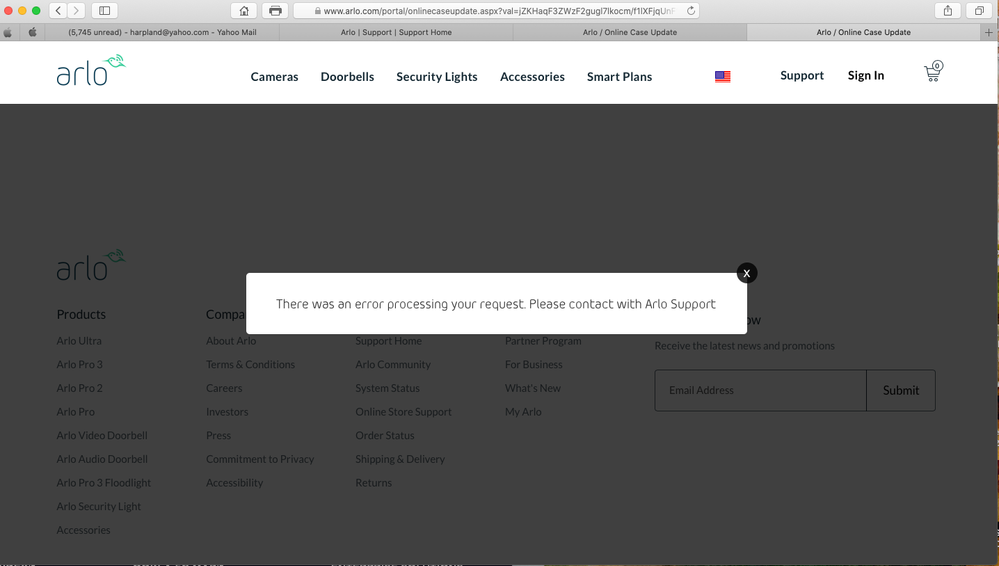The image size is (999, 566).
Task: Click the address bar URL field
Action: pos(496,11)
